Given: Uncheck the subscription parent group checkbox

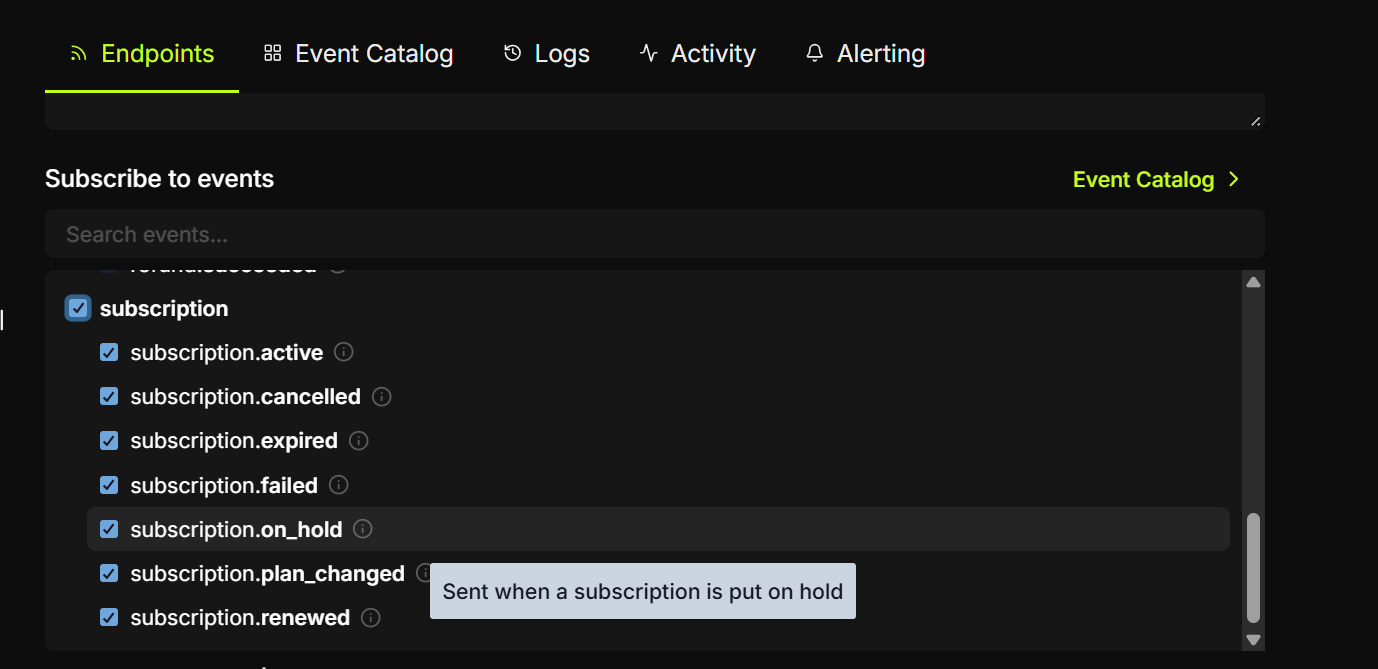Looking at the screenshot, I should pos(78,308).
